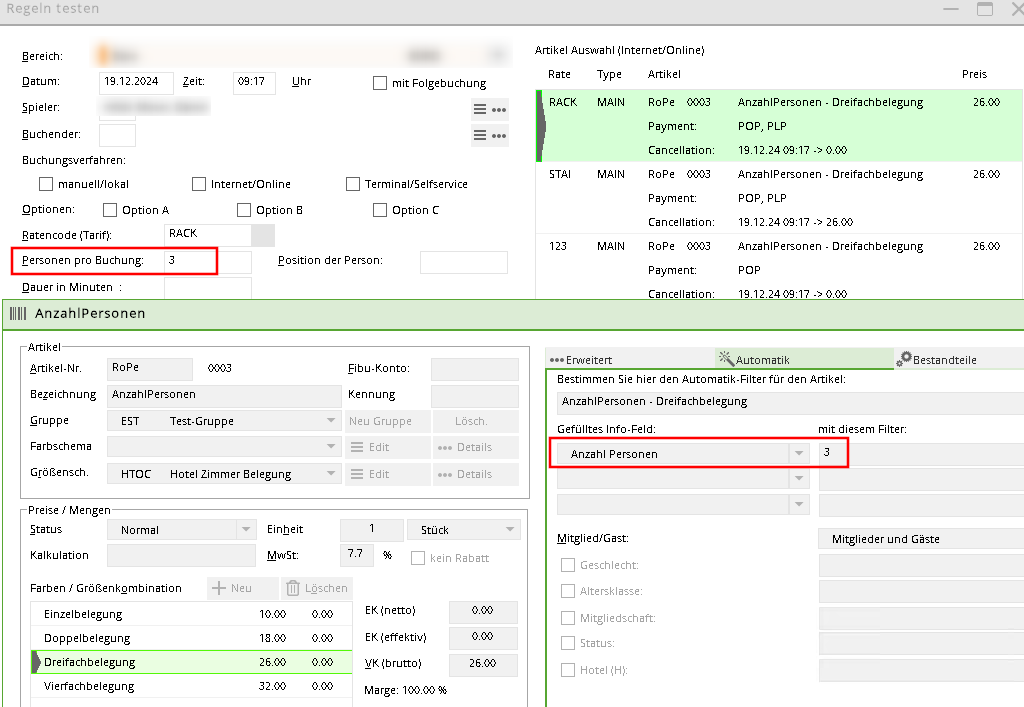Image resolution: width=1024 pixels, height=707 pixels.
Task: Switch to the Erweitert tab
Action: (582, 359)
